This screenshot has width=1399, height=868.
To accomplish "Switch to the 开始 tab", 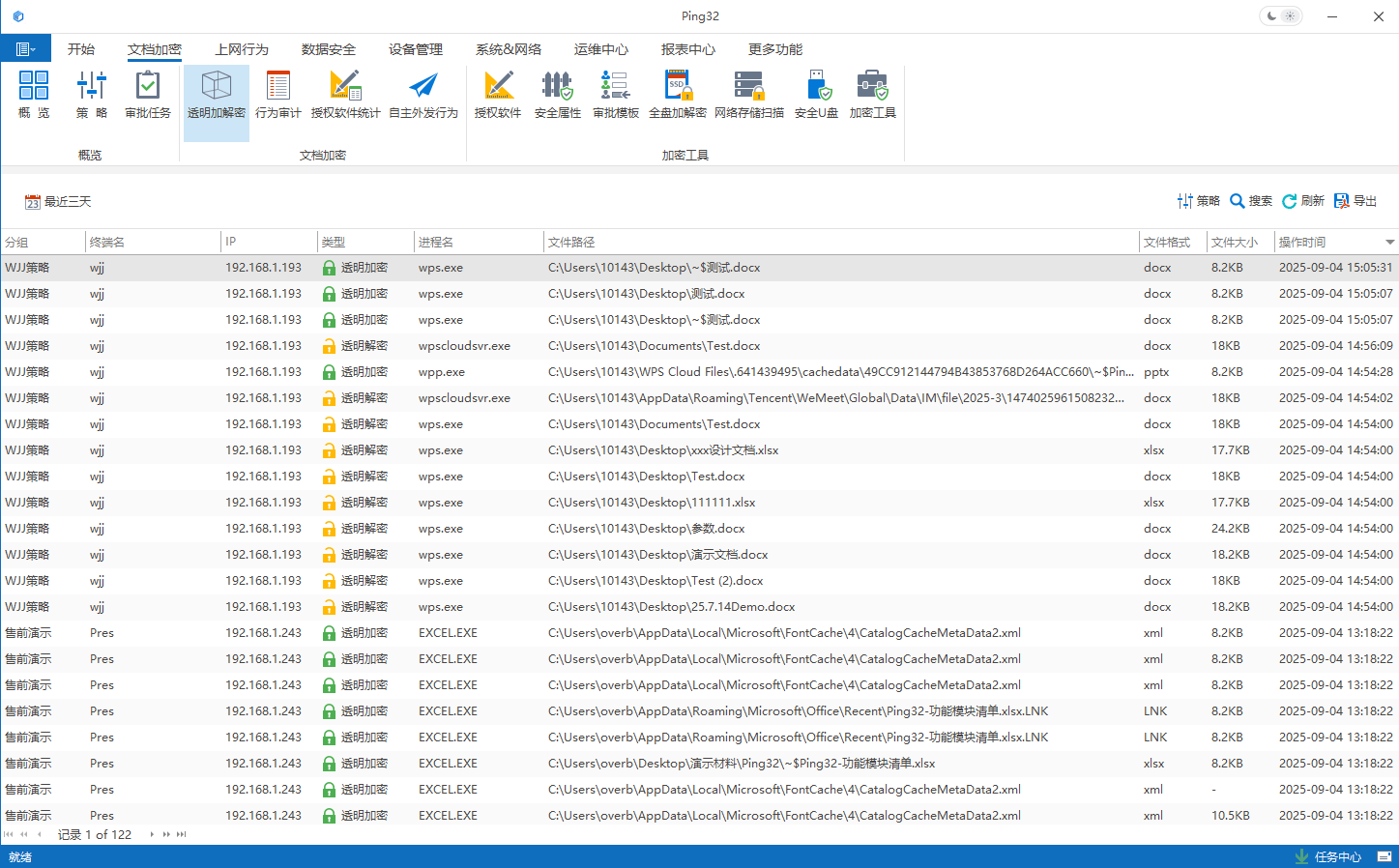I will tap(81, 49).
